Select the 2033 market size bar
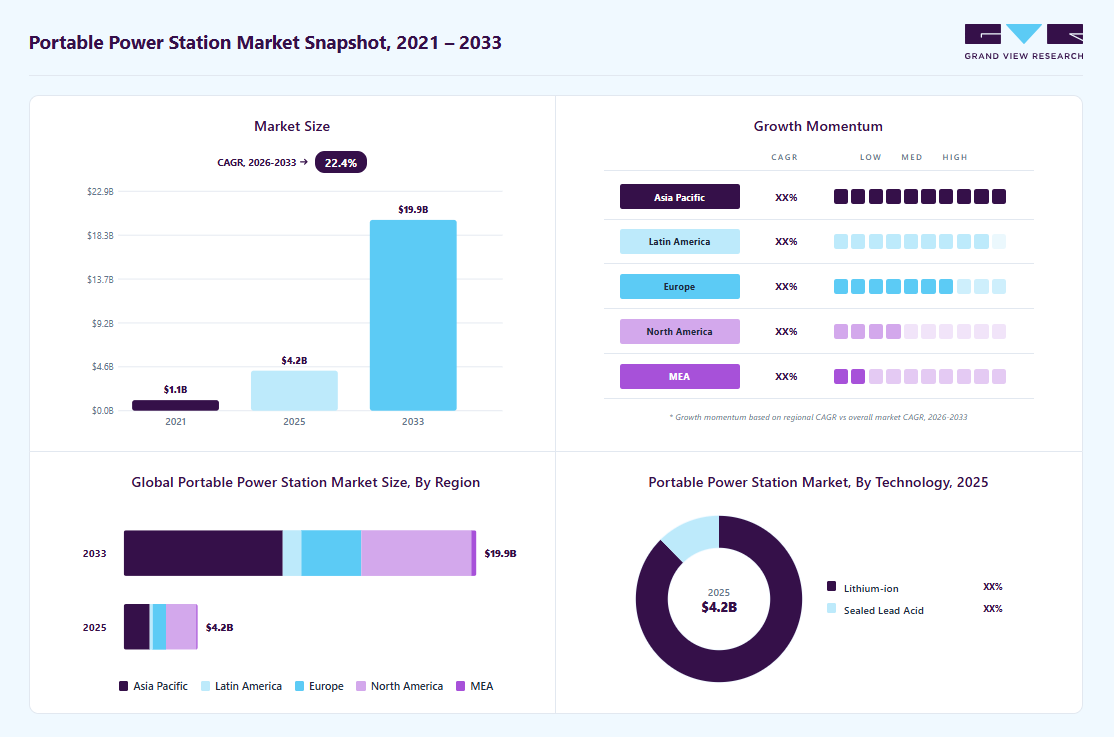1114x737 pixels. 413,316
